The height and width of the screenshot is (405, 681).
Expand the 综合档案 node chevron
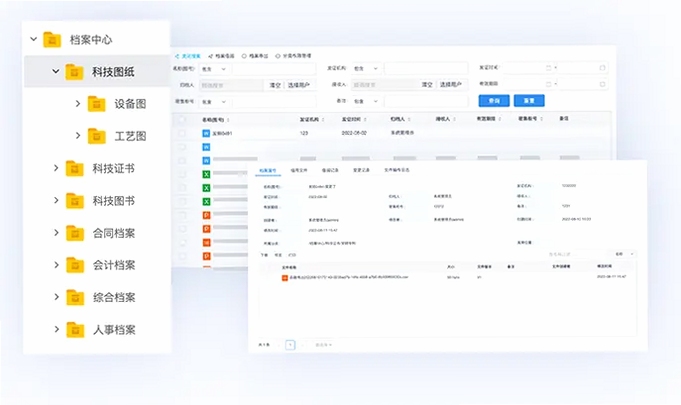pyautogui.click(x=56, y=296)
